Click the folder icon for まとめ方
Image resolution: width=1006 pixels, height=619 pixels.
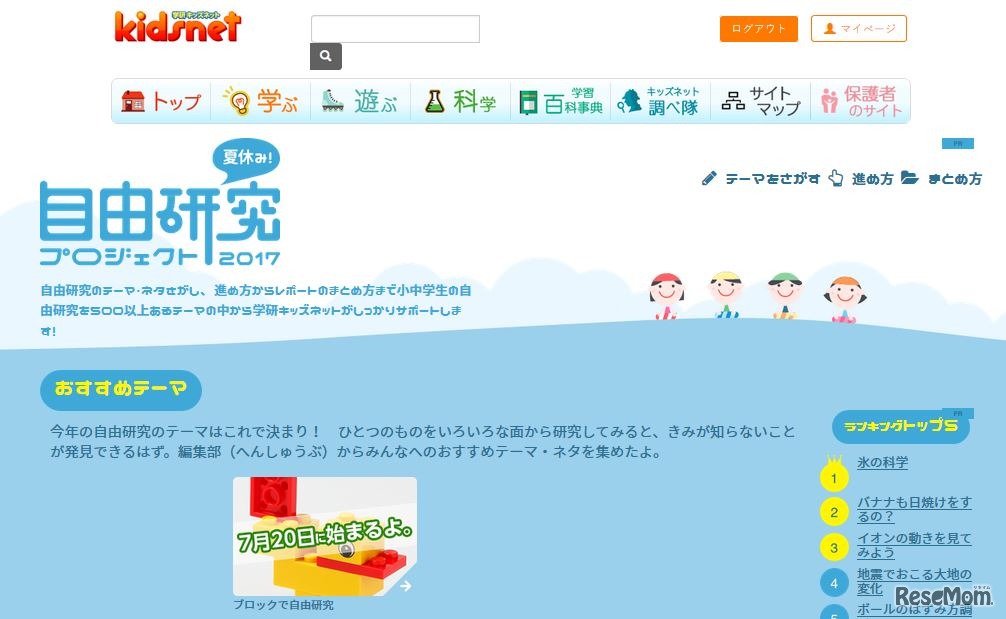(x=910, y=178)
